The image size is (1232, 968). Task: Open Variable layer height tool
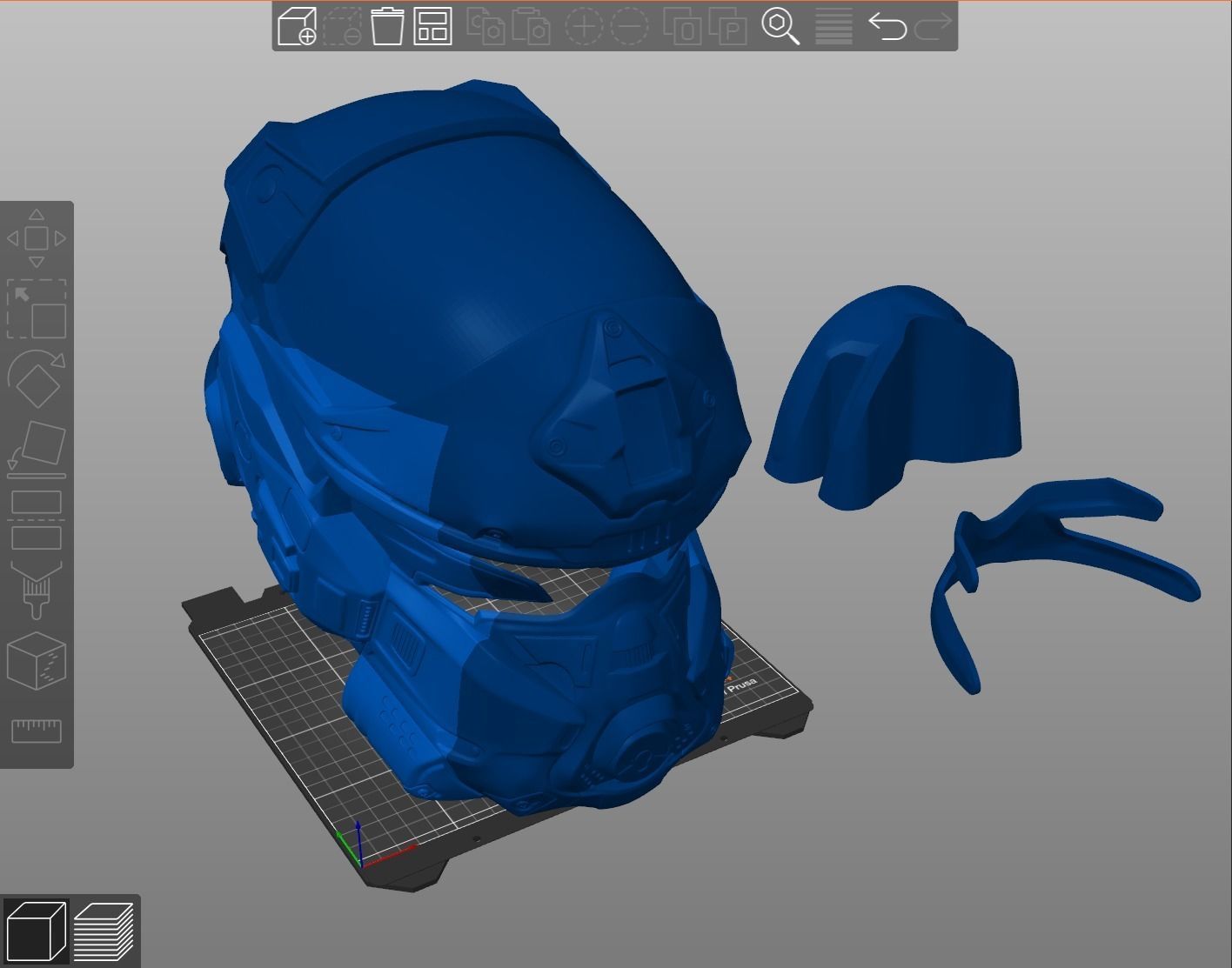coord(834,26)
